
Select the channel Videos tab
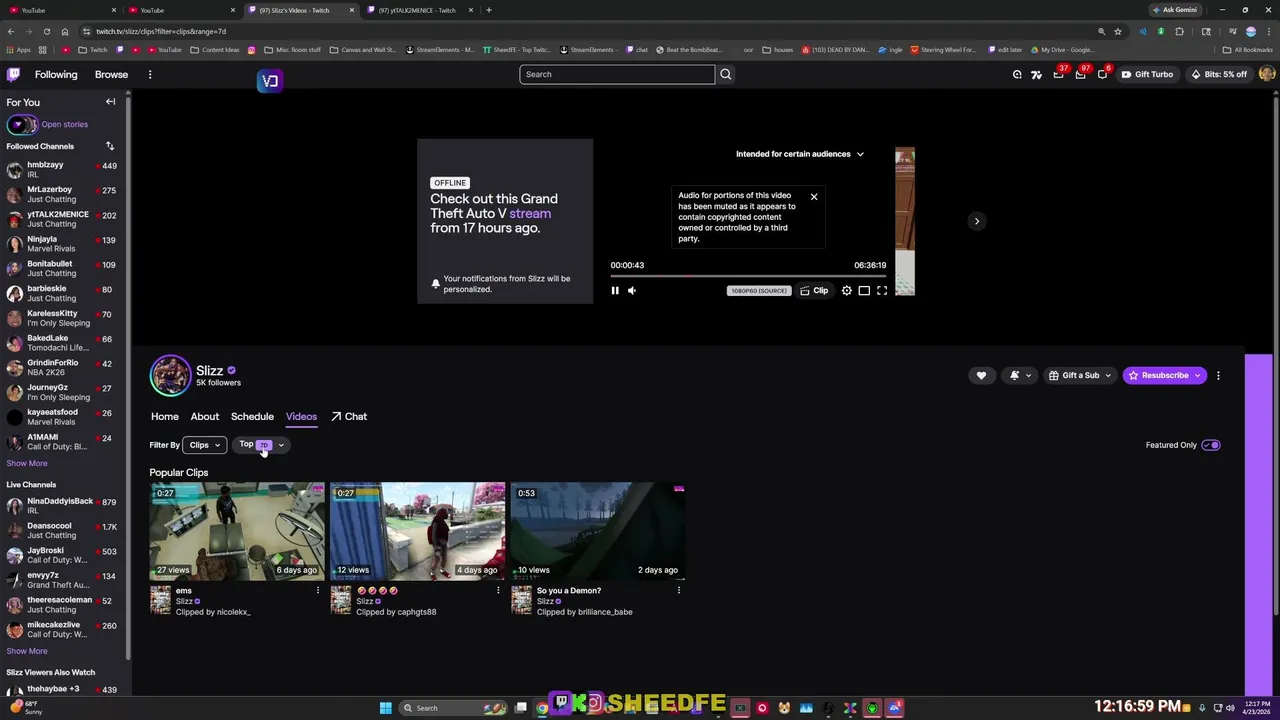301,417
